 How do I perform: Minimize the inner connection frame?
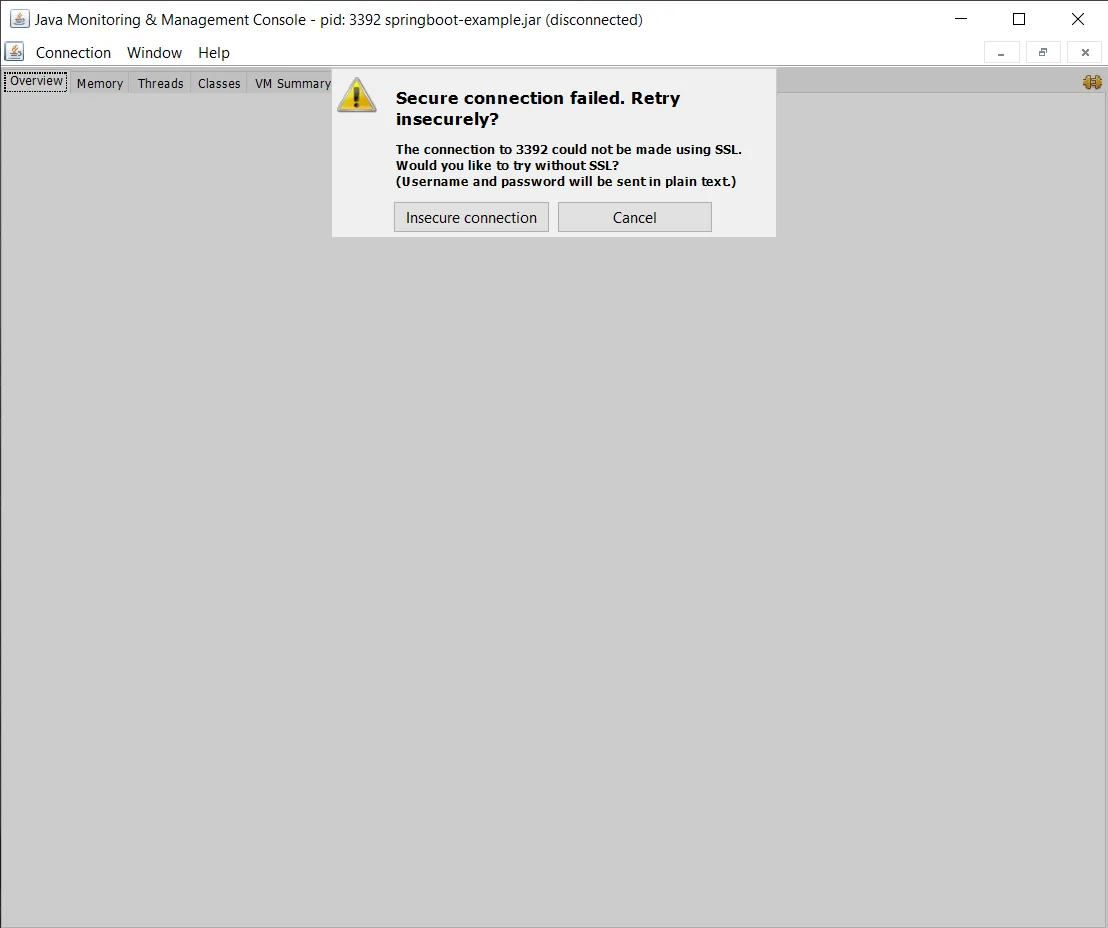(x=1001, y=52)
